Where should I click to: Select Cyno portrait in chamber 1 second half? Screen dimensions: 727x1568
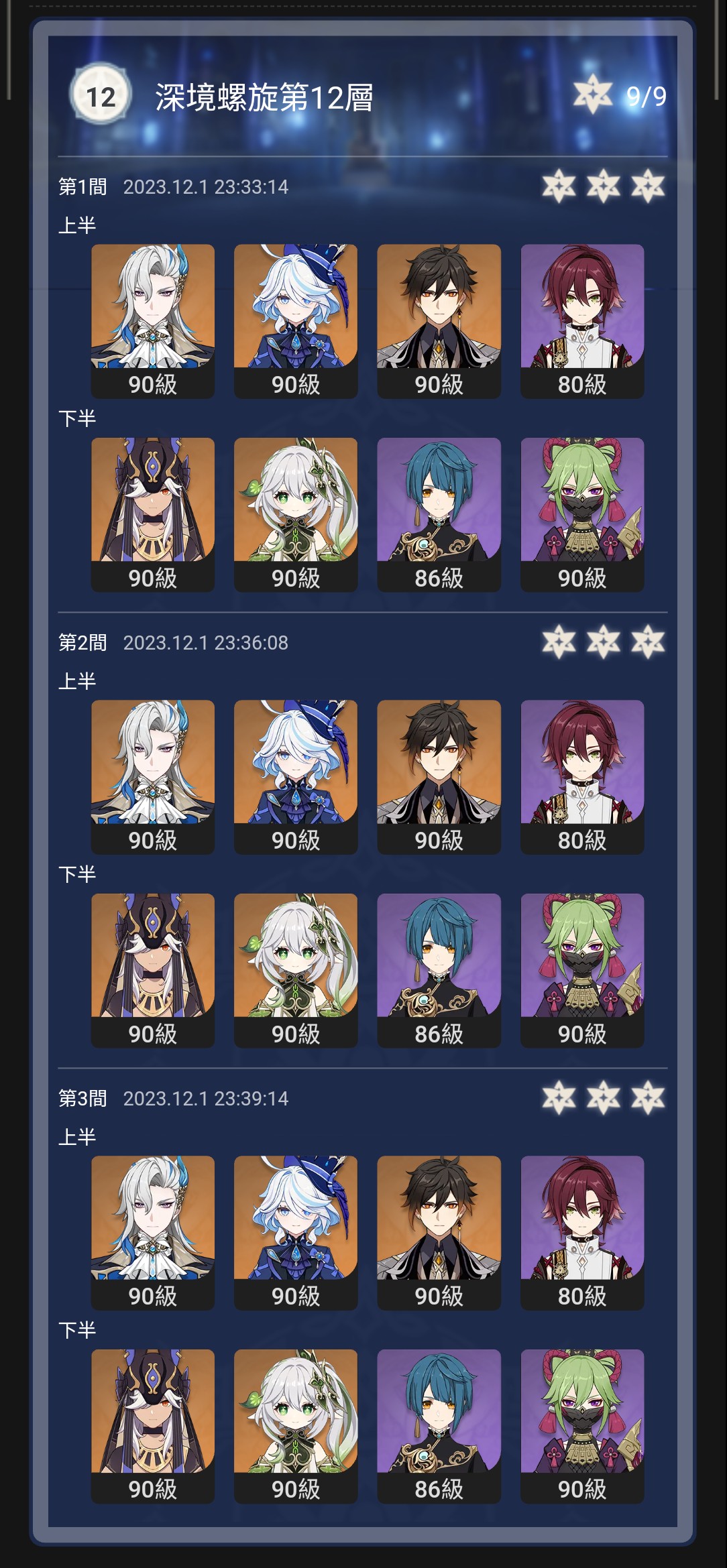pos(153,515)
